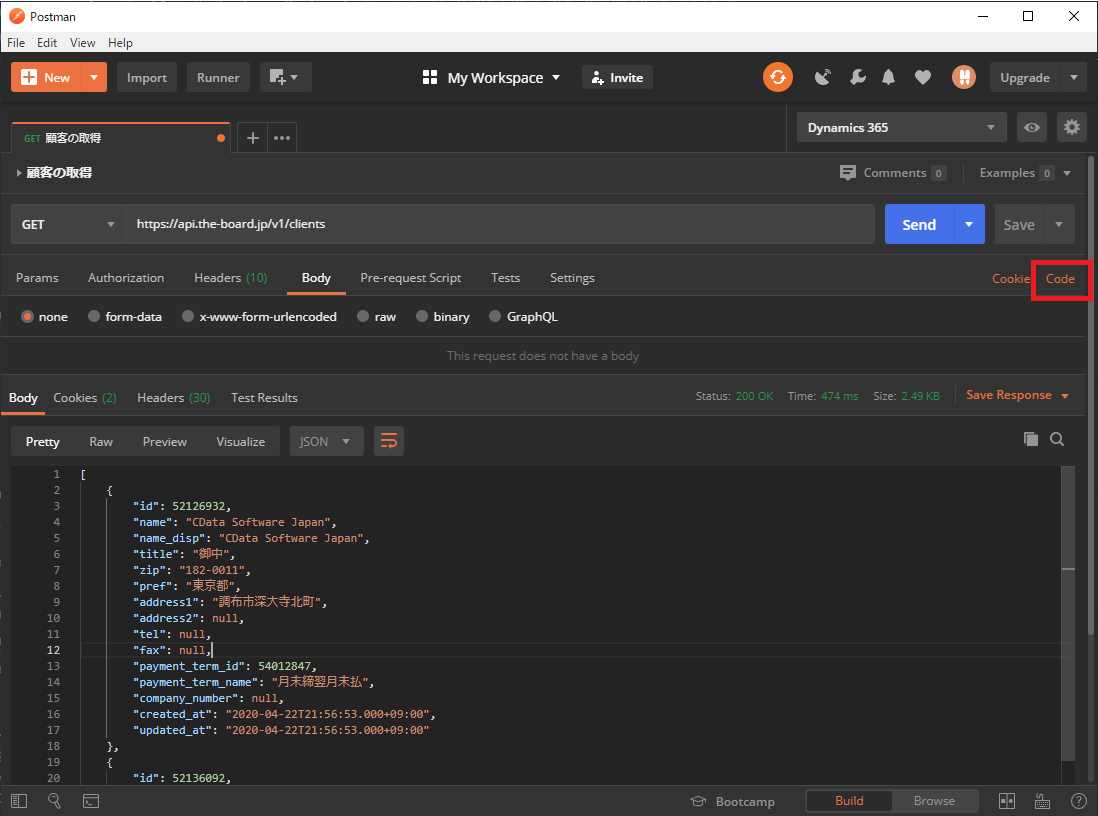Image resolution: width=1098 pixels, height=816 pixels.
Task: Expand the Dynamics 365 environment dropdown
Action: tap(902, 128)
